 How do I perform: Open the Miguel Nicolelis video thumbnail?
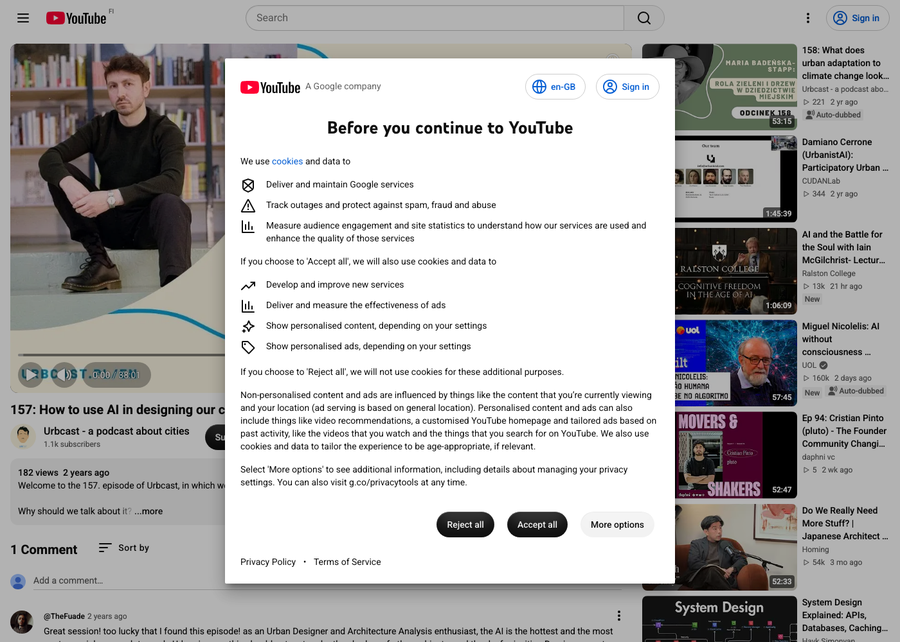click(x=736, y=363)
